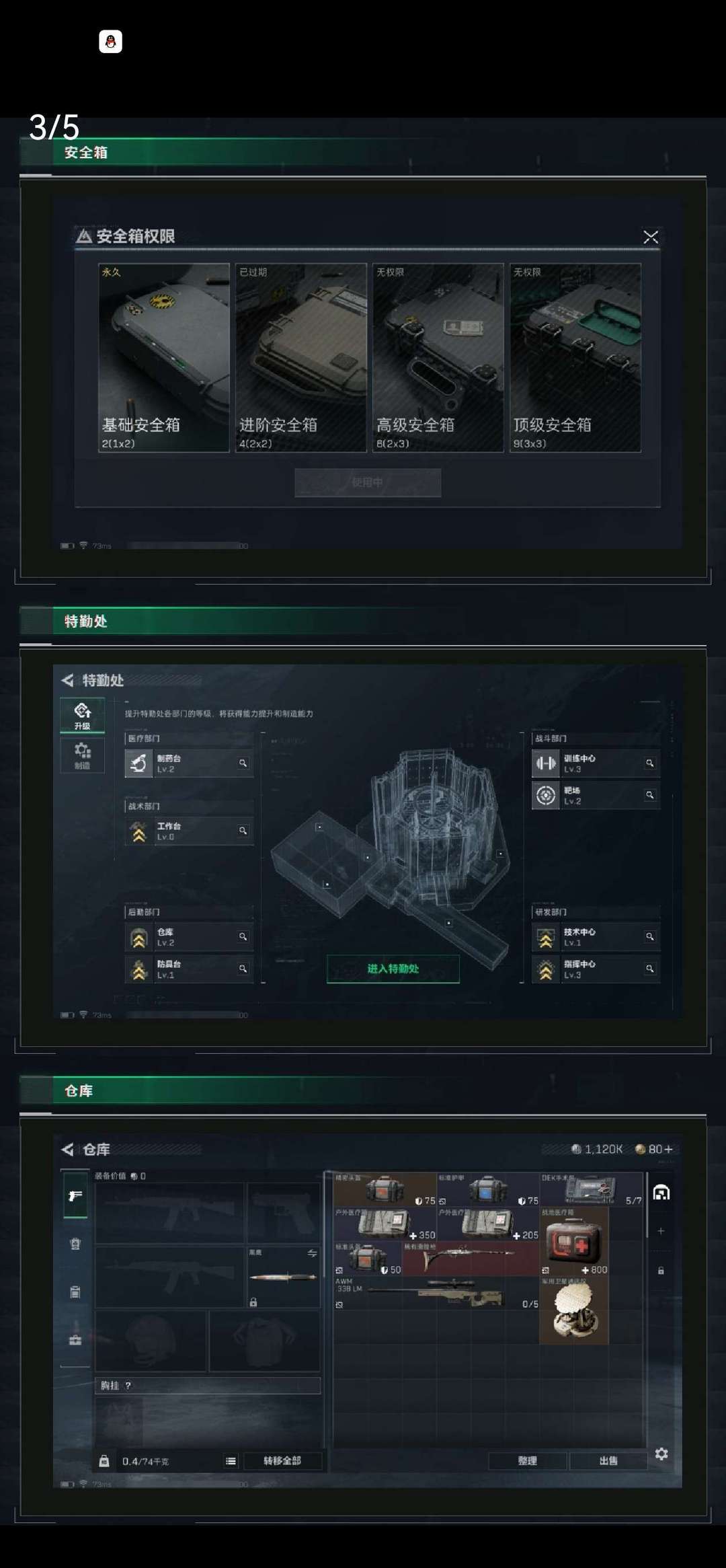The image size is (726, 1568).
Task: Select the 进阶安全箱 thumbnail
Action: (x=300, y=357)
